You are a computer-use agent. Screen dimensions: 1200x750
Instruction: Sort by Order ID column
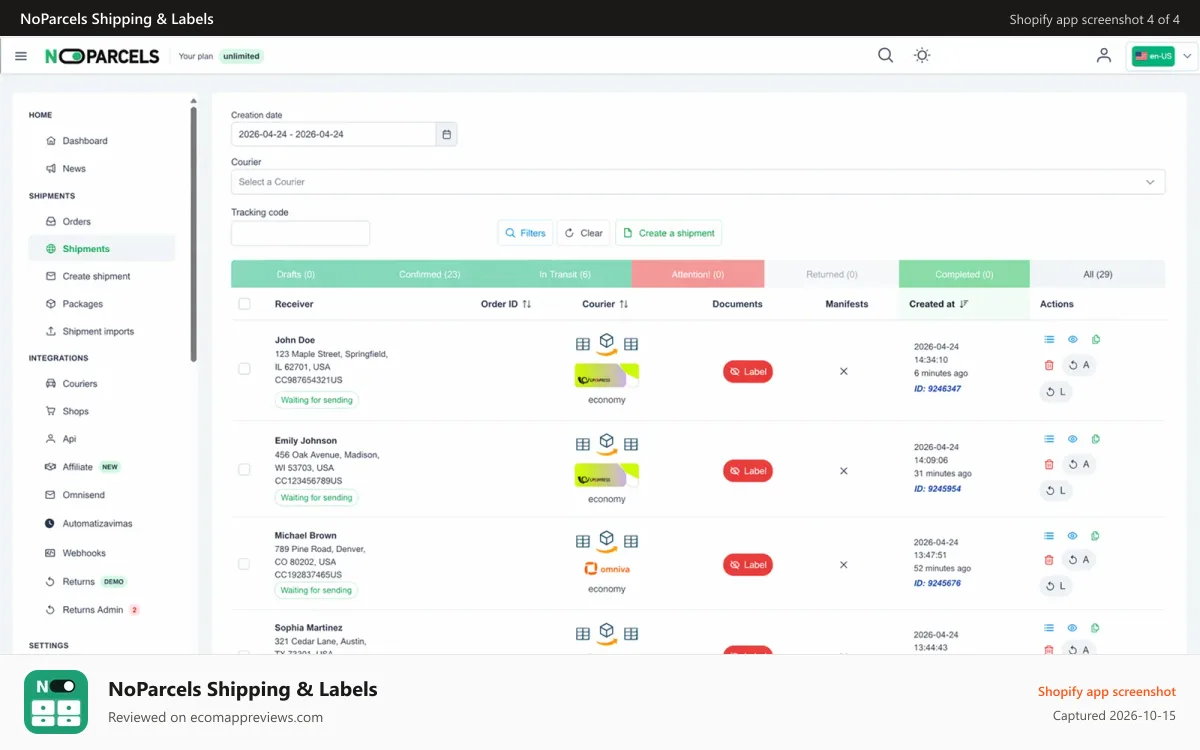pos(506,304)
